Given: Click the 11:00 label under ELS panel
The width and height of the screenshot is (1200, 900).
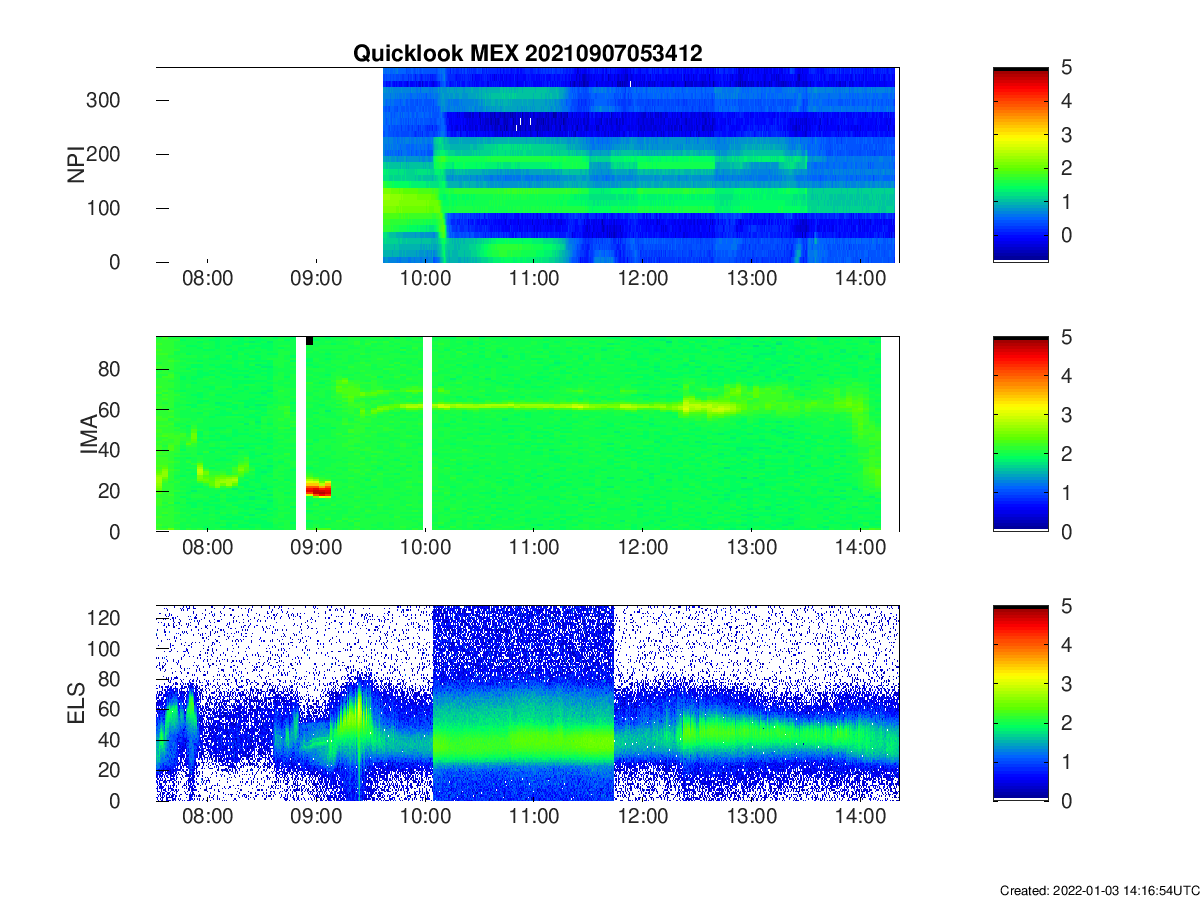Looking at the screenshot, I should [x=535, y=817].
